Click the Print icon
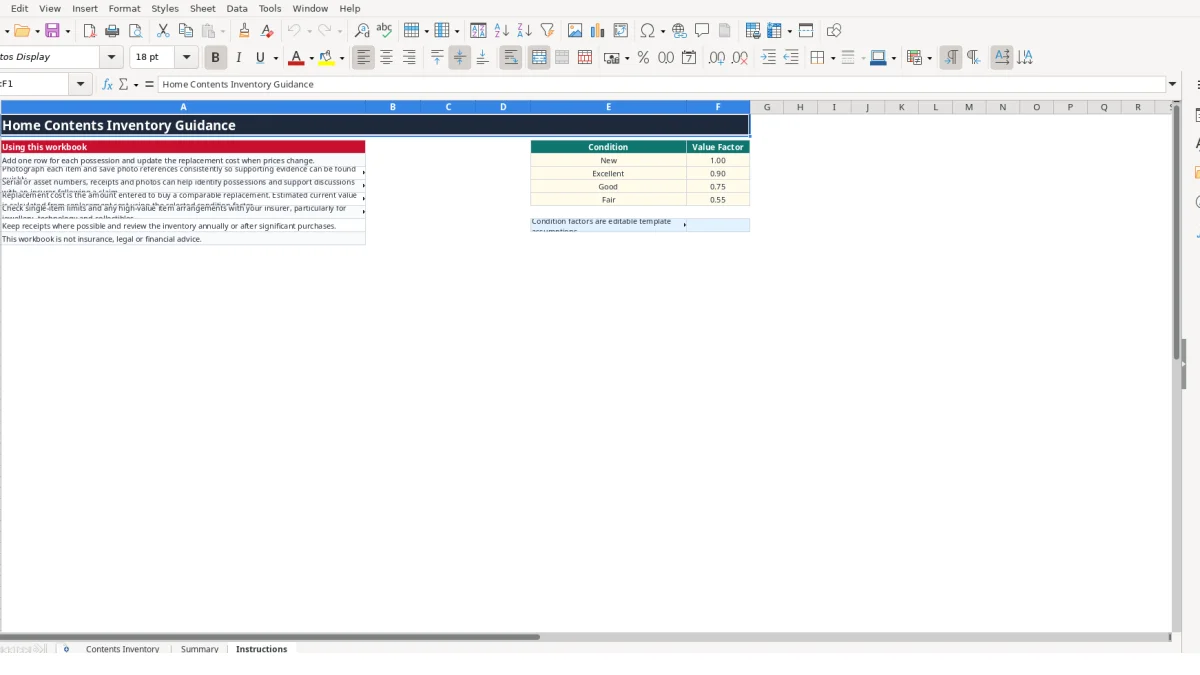The height and width of the screenshot is (675, 1200). pos(112,31)
